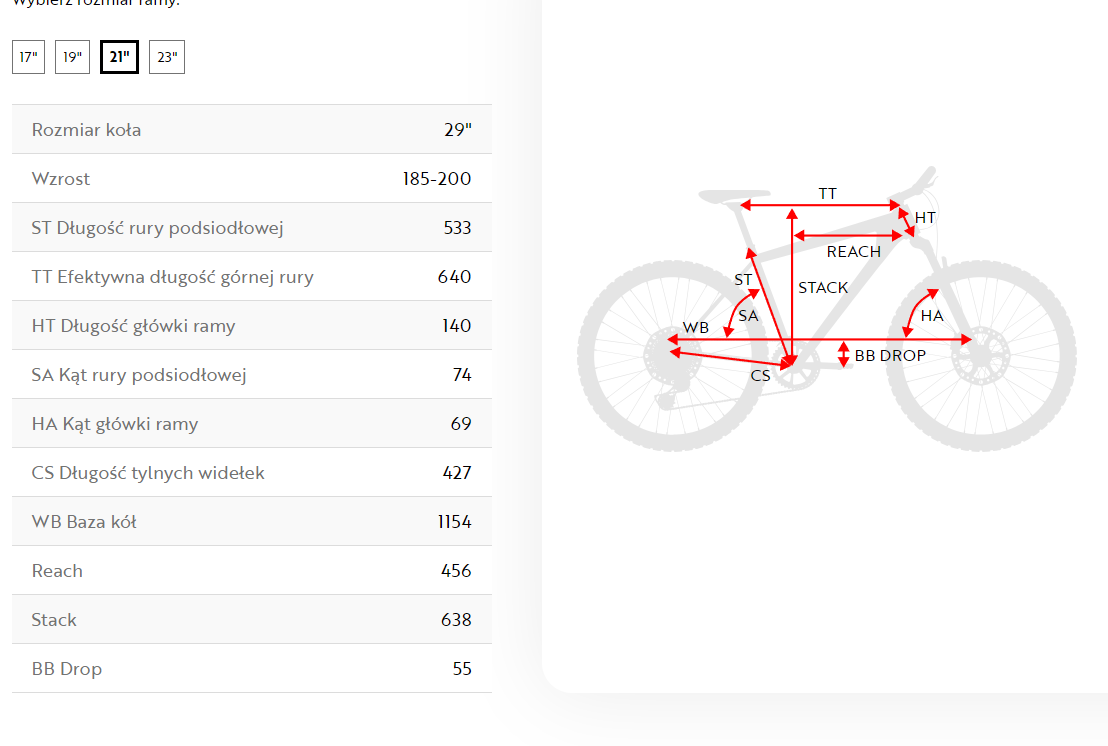Select the 17" frame size option
The width and height of the screenshot is (1108, 746).
pos(28,57)
